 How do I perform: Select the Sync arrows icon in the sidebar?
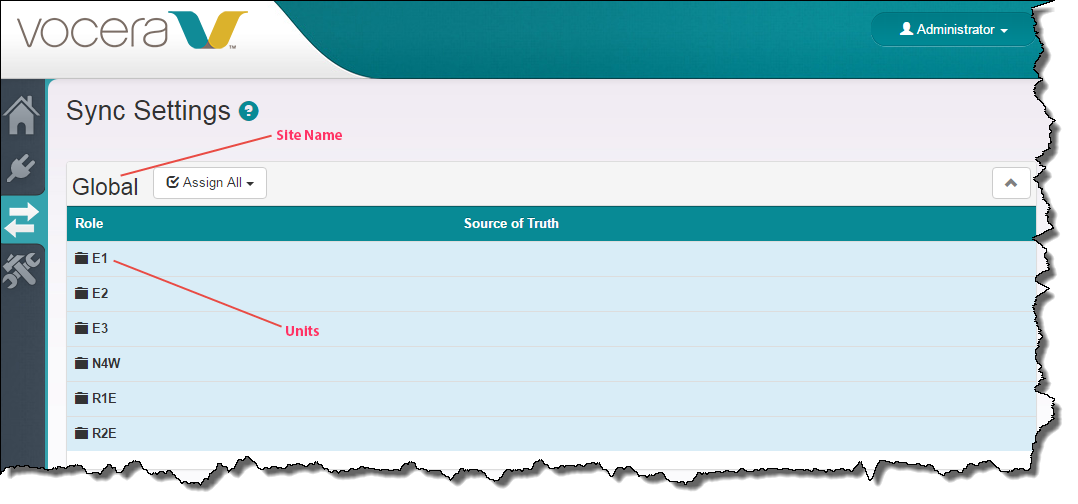pyautogui.click(x=21, y=220)
